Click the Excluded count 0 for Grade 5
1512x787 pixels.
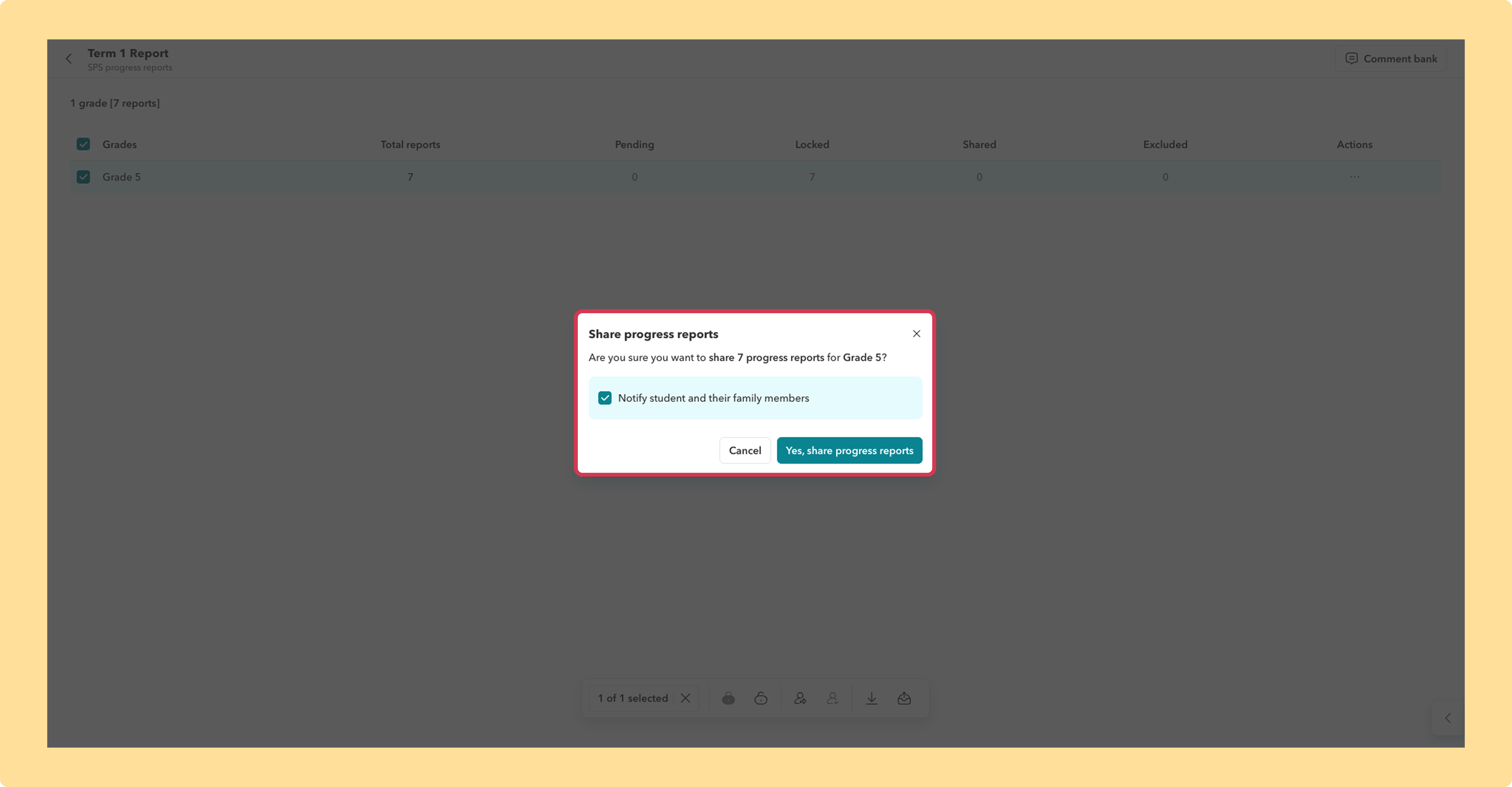point(1165,177)
